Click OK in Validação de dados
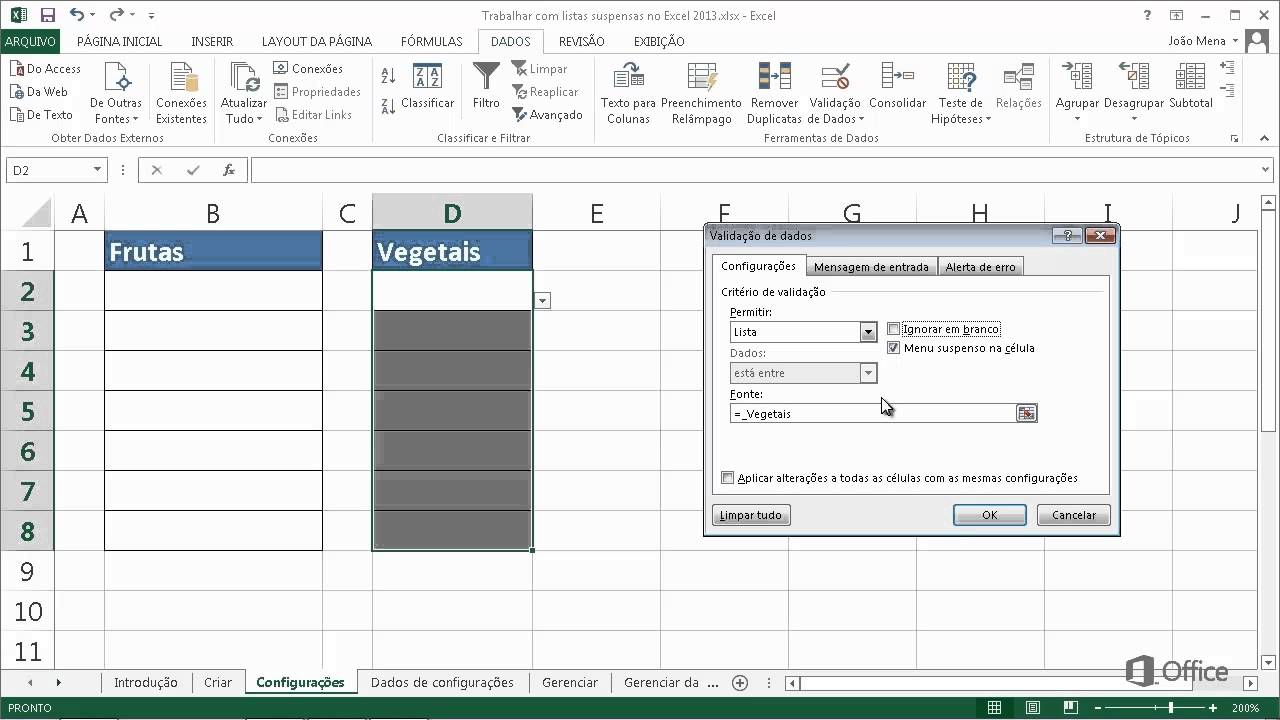Viewport: 1280px width, 720px height. coord(990,515)
